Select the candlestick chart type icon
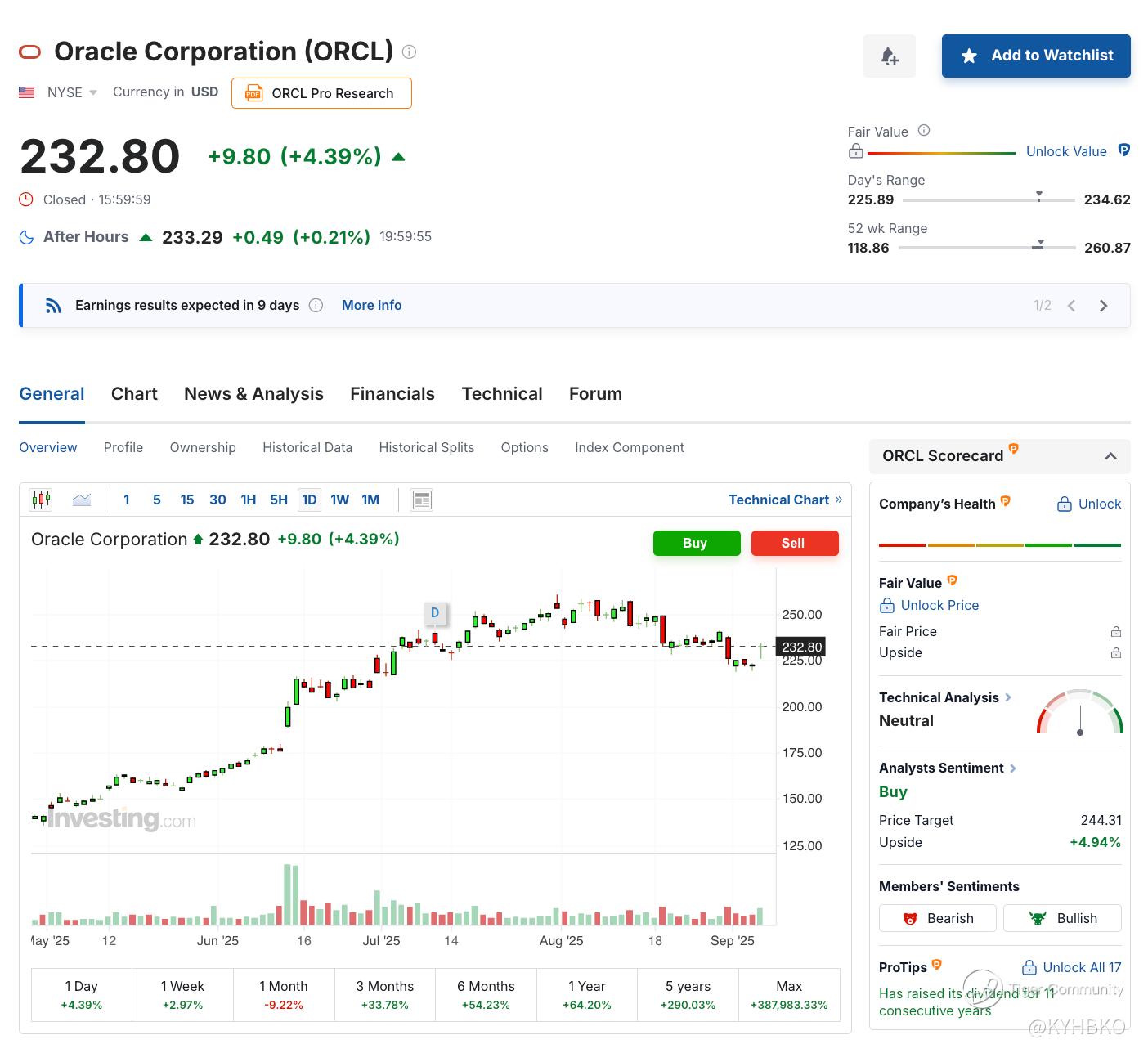Image resolution: width=1148 pixels, height=1053 pixels. pos(41,500)
